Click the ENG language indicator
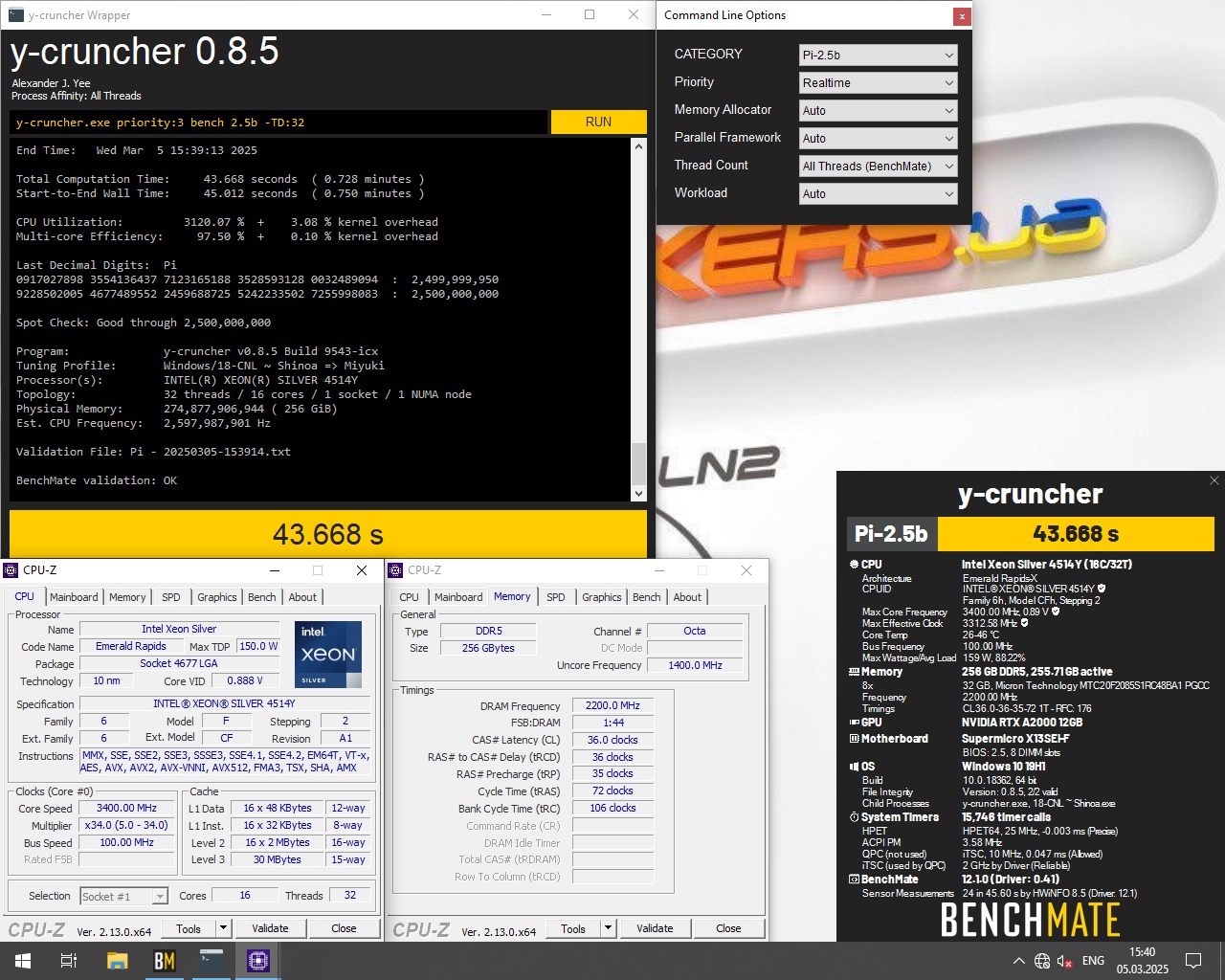 [1093, 961]
